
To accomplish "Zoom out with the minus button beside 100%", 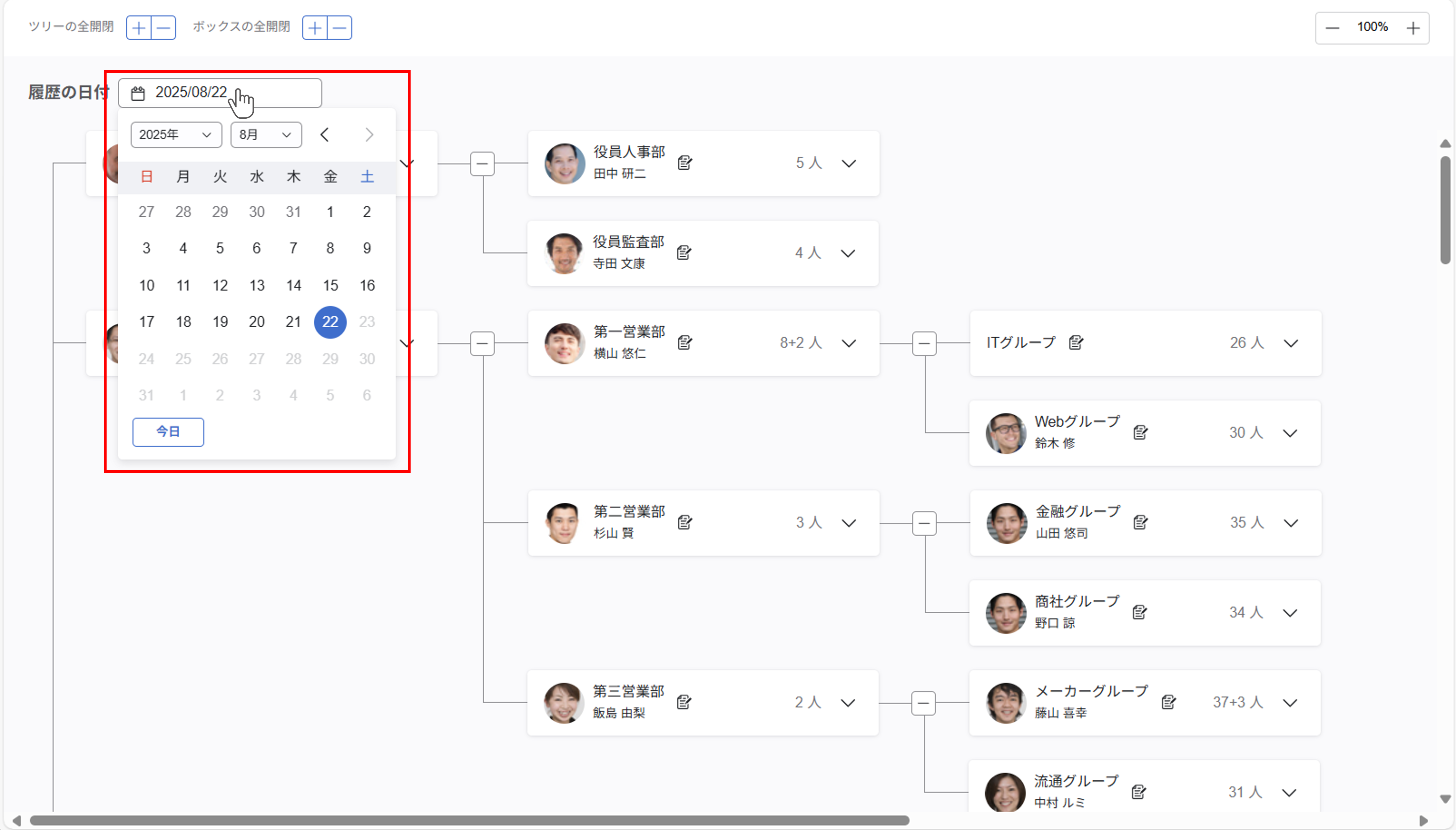I will click(x=1332, y=28).
